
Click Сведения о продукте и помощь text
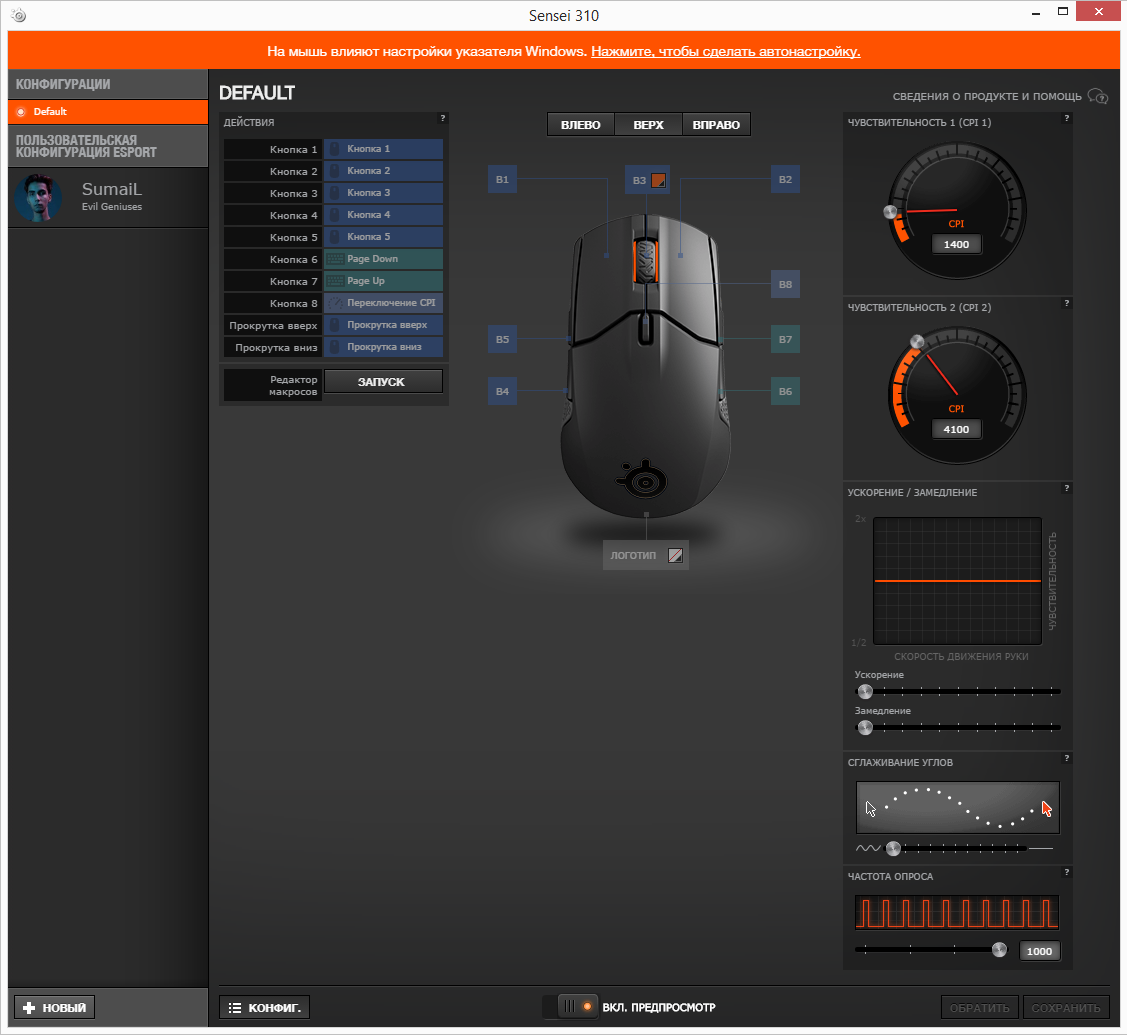[x=987, y=96]
